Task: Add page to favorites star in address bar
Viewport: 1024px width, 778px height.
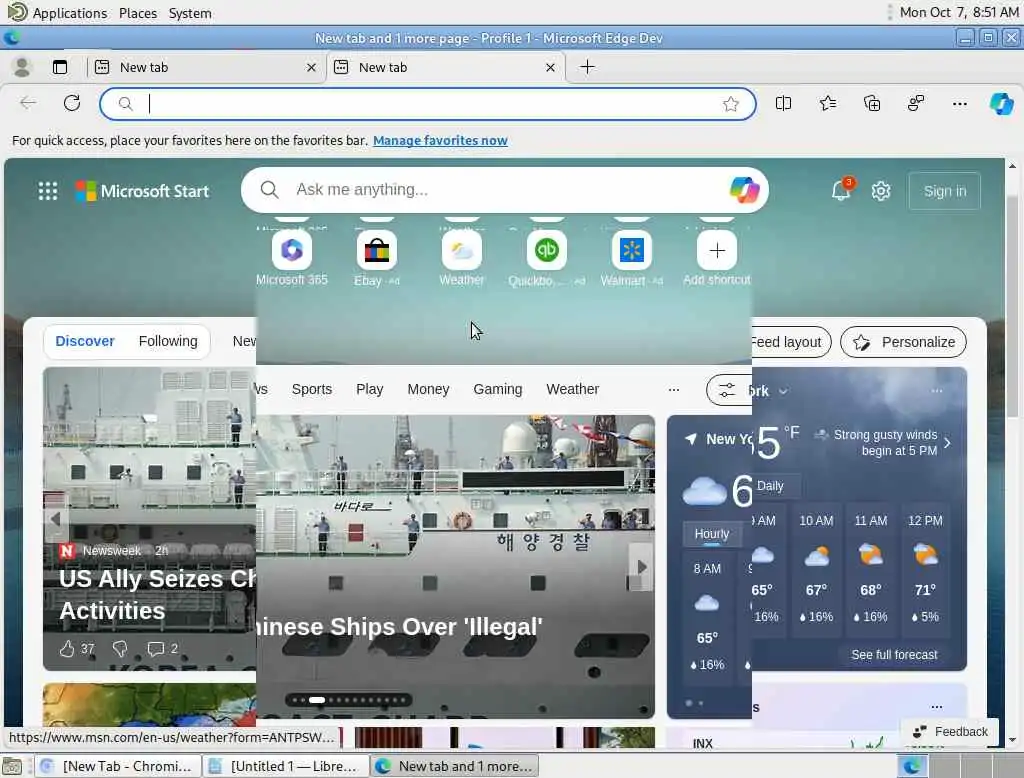Action: pyautogui.click(x=731, y=104)
